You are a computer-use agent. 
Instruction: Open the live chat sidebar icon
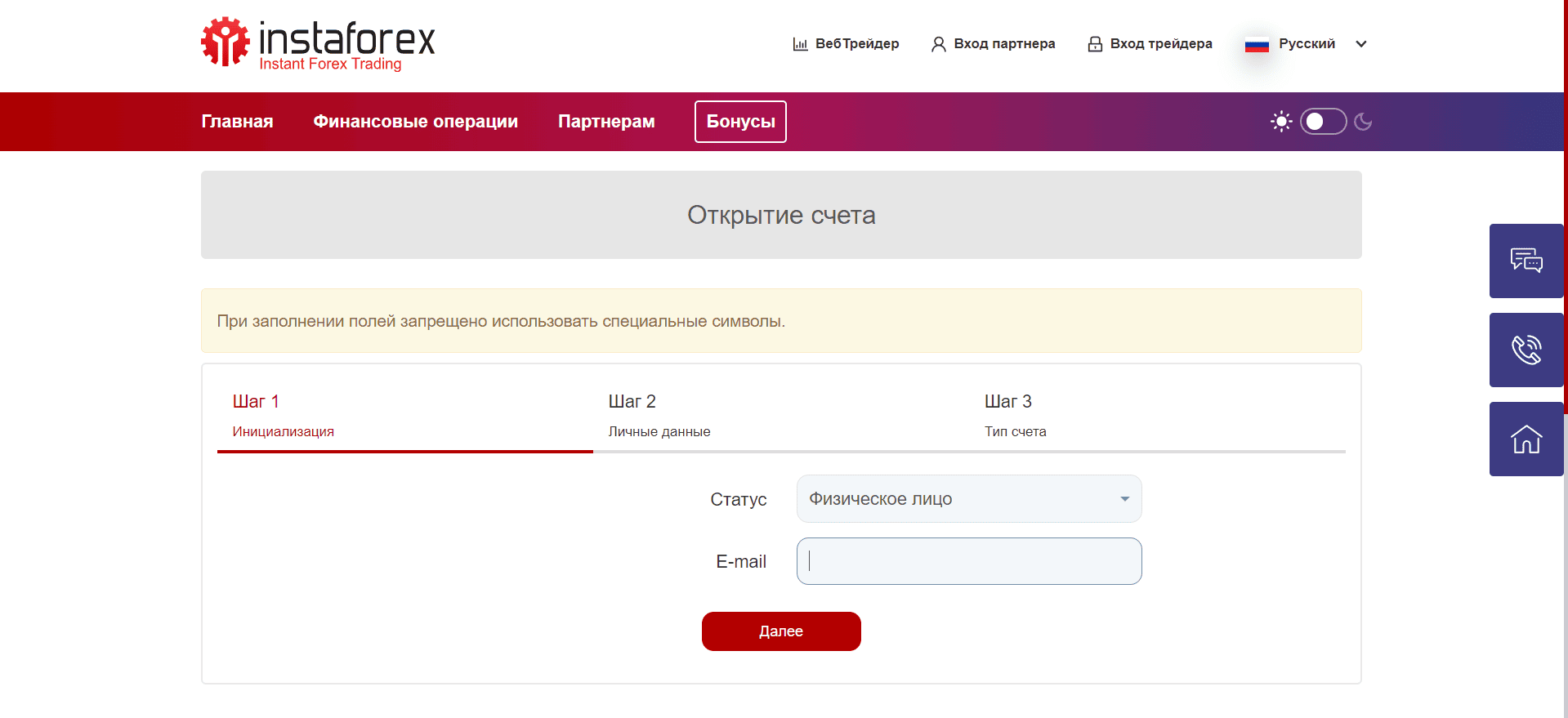1526,261
